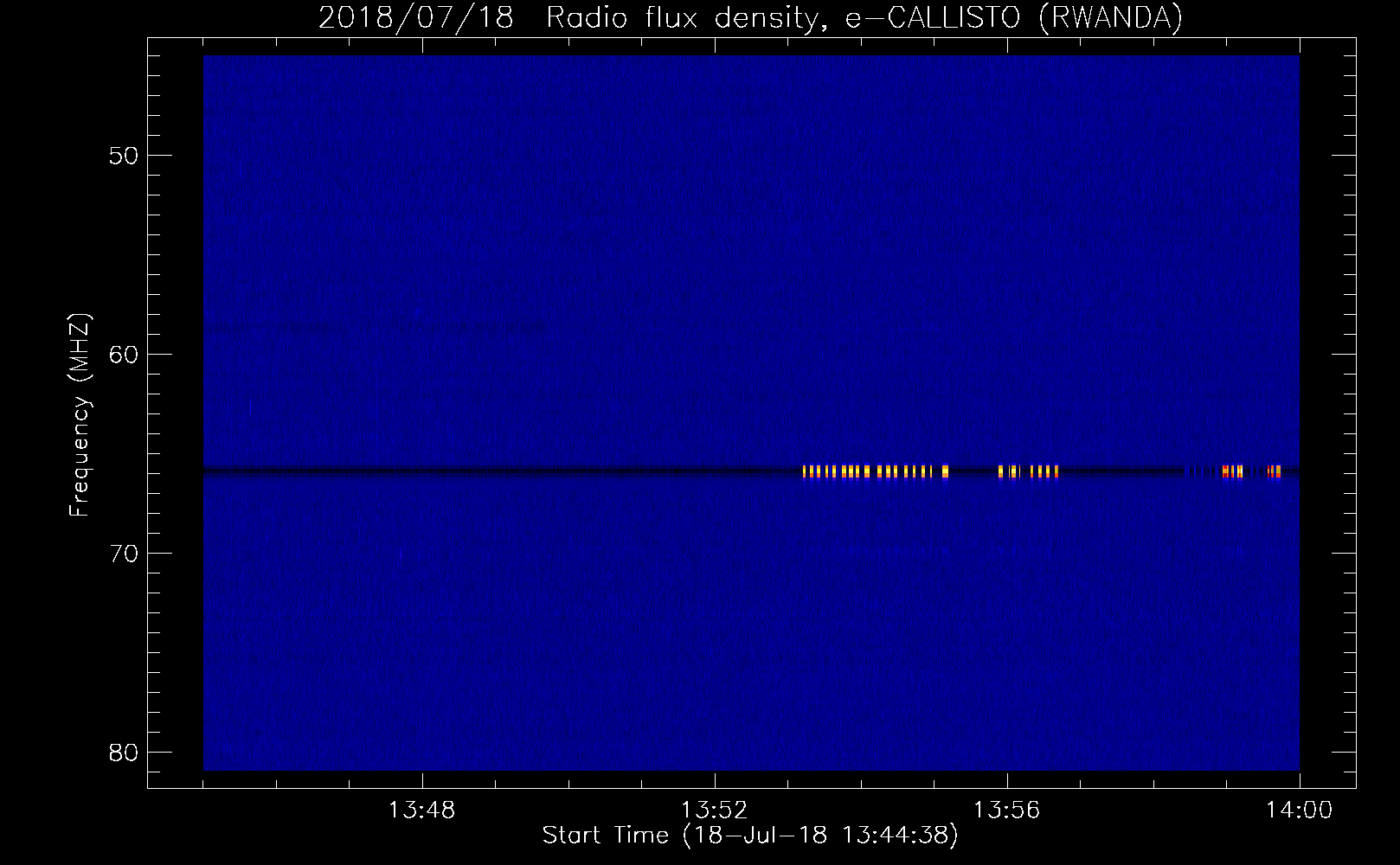1400x865 pixels.
Task: Click the 13:52 time tick label
Action: [x=714, y=811]
